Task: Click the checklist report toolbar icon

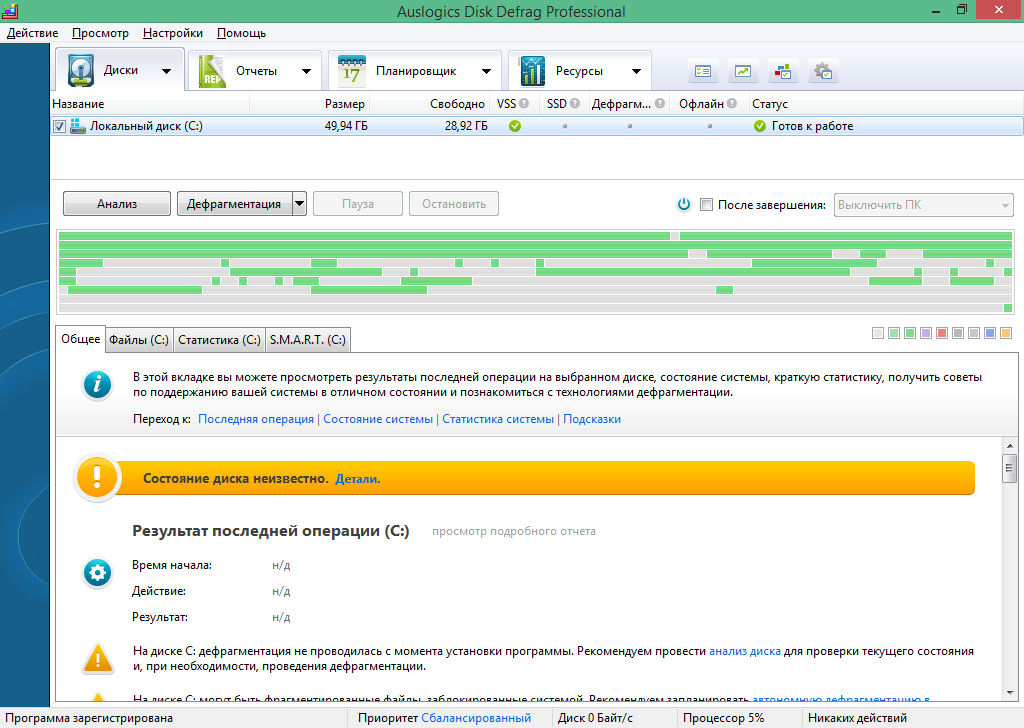Action: click(702, 70)
